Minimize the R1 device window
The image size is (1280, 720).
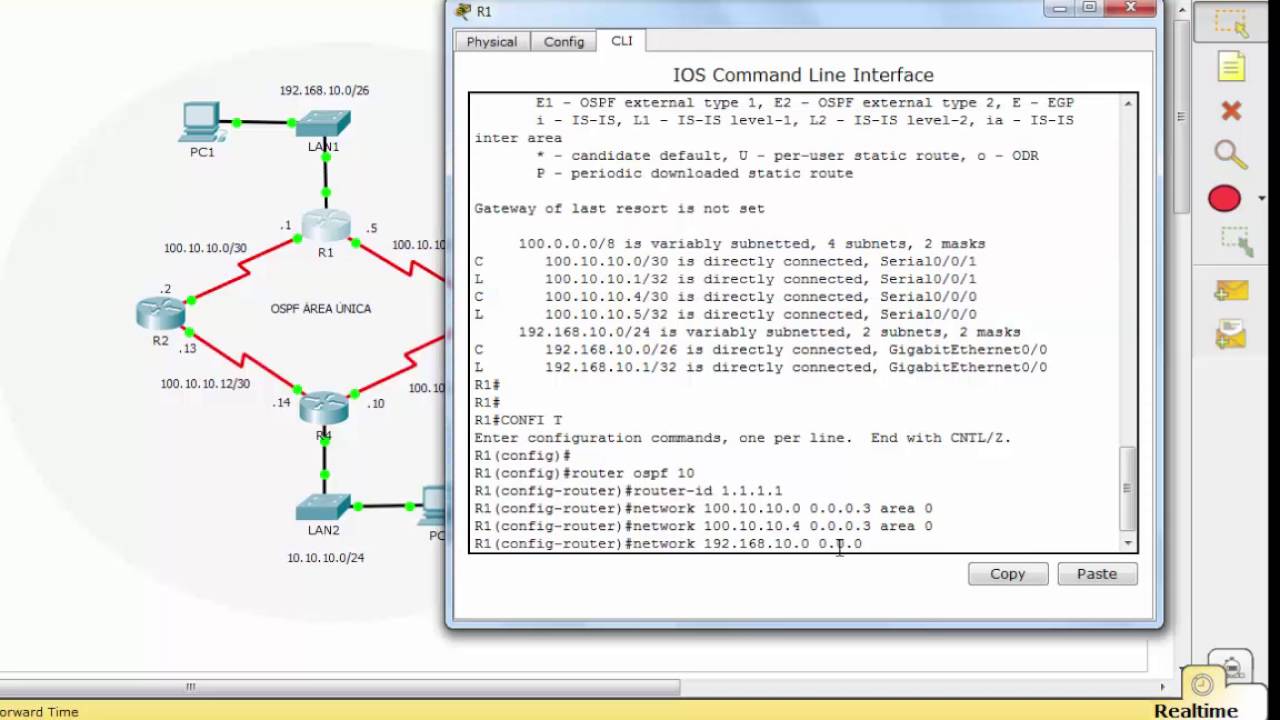tap(1059, 8)
